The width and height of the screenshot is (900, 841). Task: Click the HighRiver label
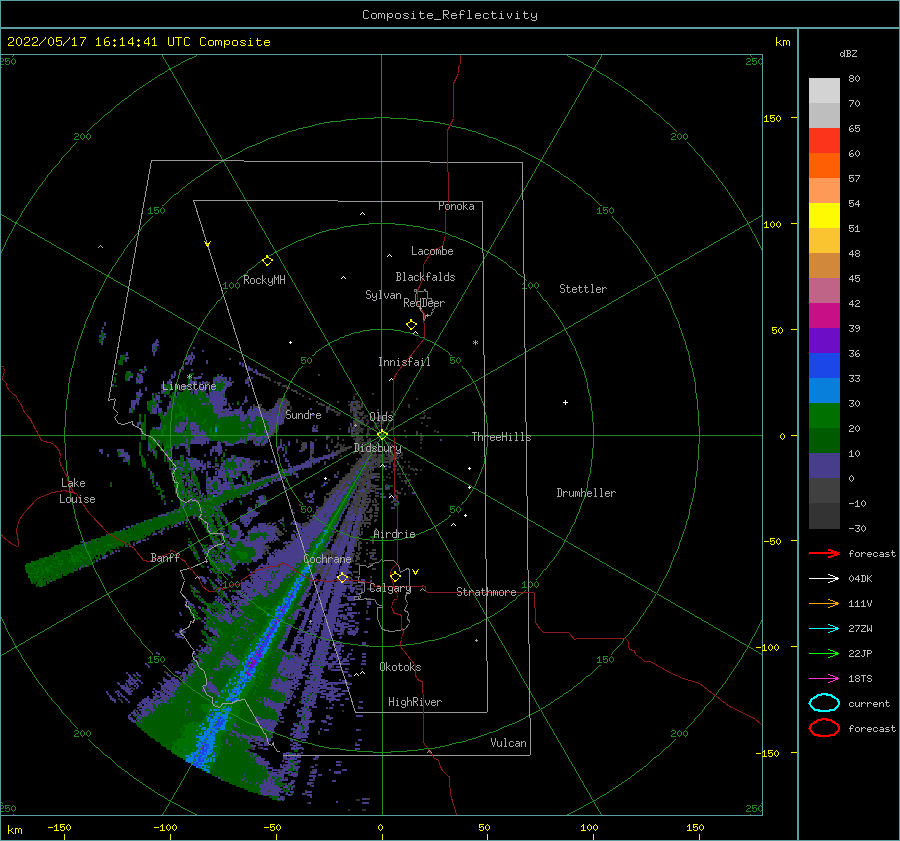pyautogui.click(x=415, y=702)
